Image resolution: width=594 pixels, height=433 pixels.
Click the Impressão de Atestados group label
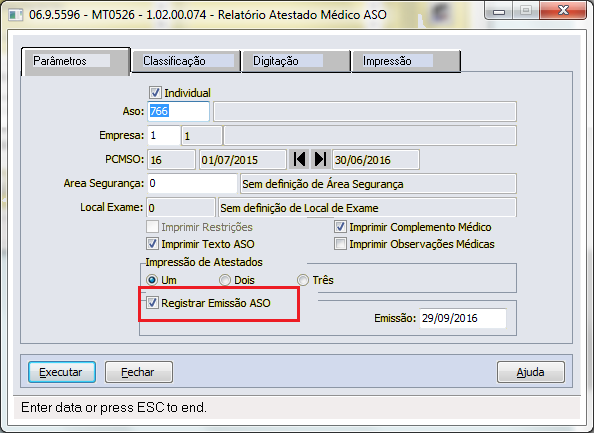[204, 262]
